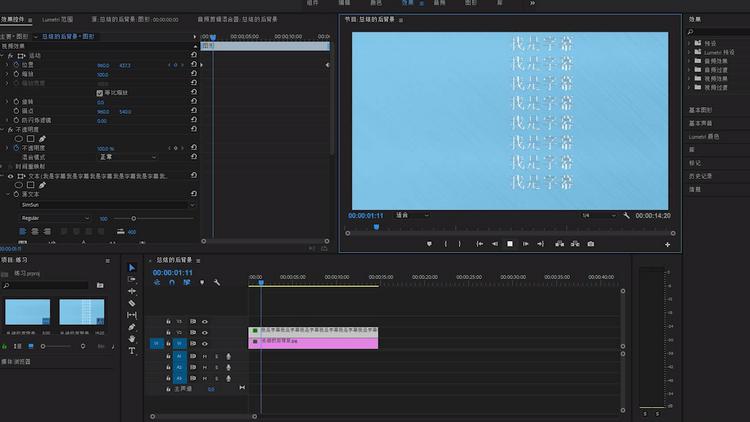Click the 历史记录 panel label
The image size is (750, 422).
700,175
